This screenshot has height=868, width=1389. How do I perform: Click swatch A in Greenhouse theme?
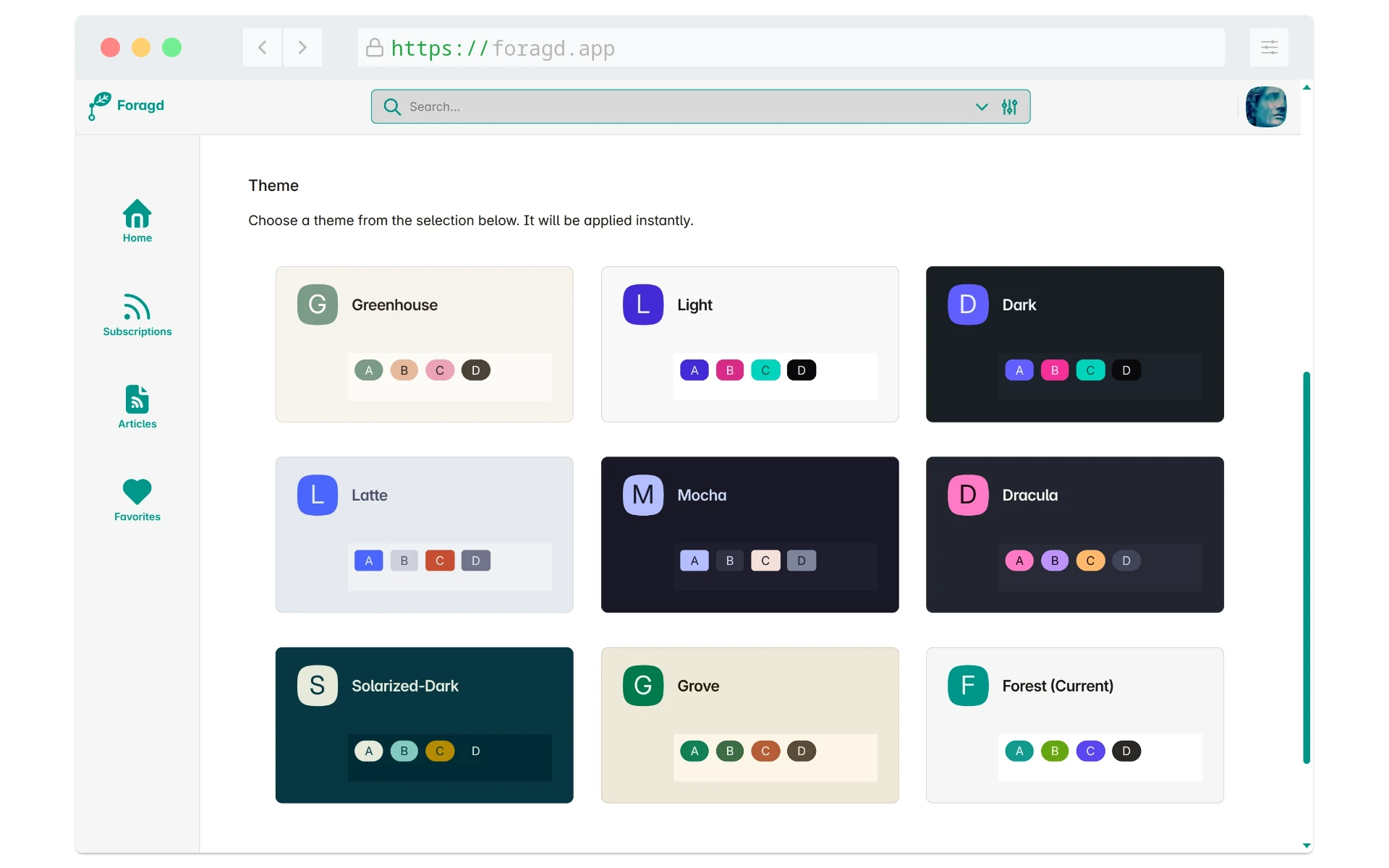[x=369, y=370]
